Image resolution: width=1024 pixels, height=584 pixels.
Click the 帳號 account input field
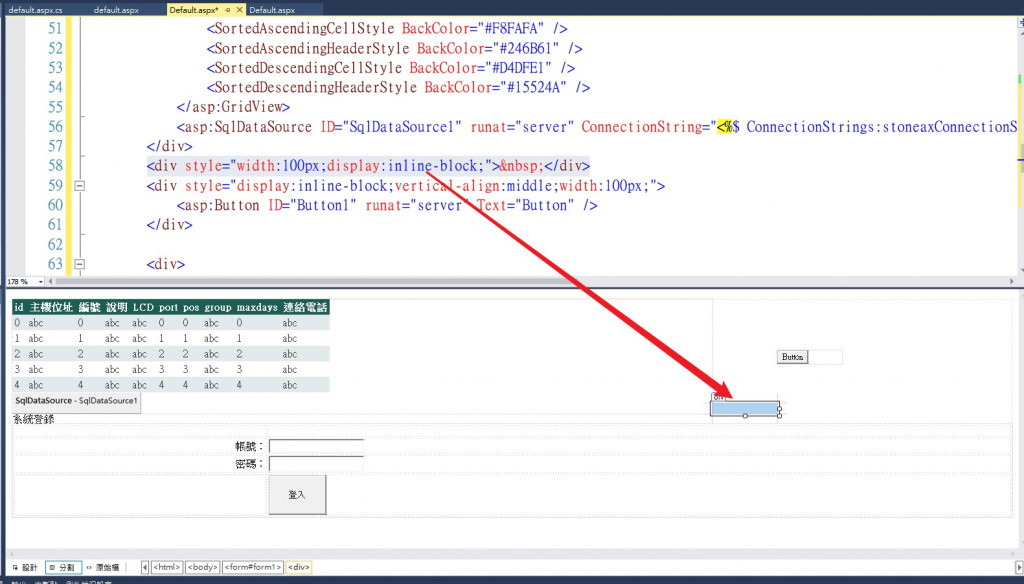click(316, 446)
